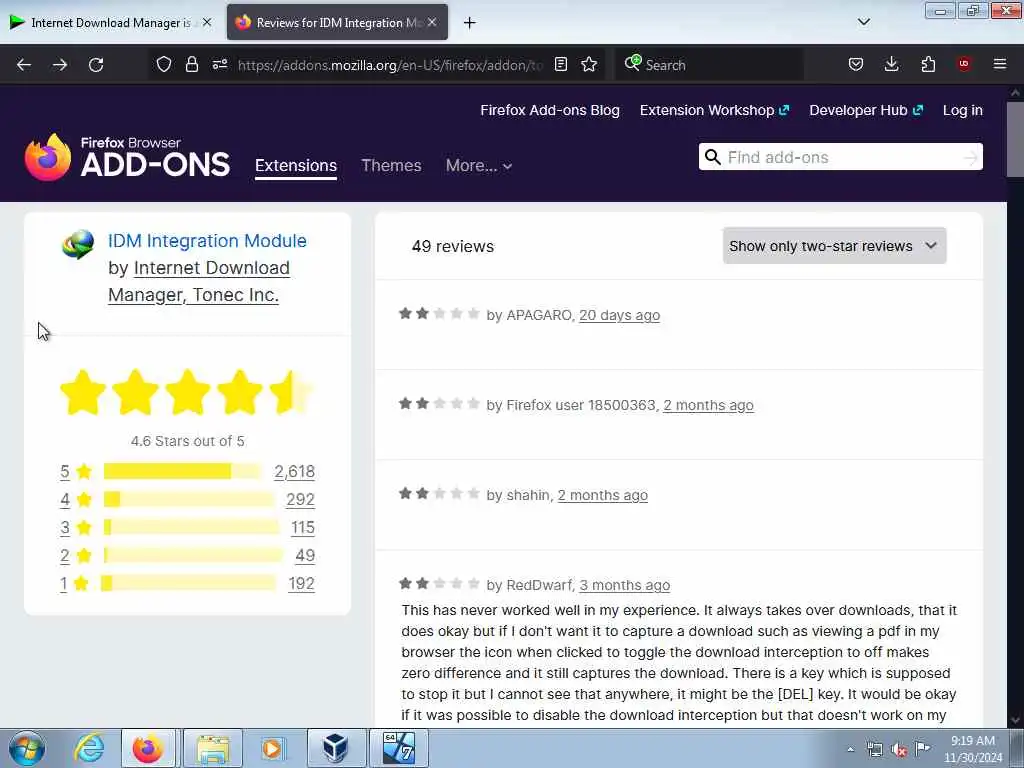Bookmark this page with the star icon
Viewport: 1024px width, 768px height.
tap(589, 65)
